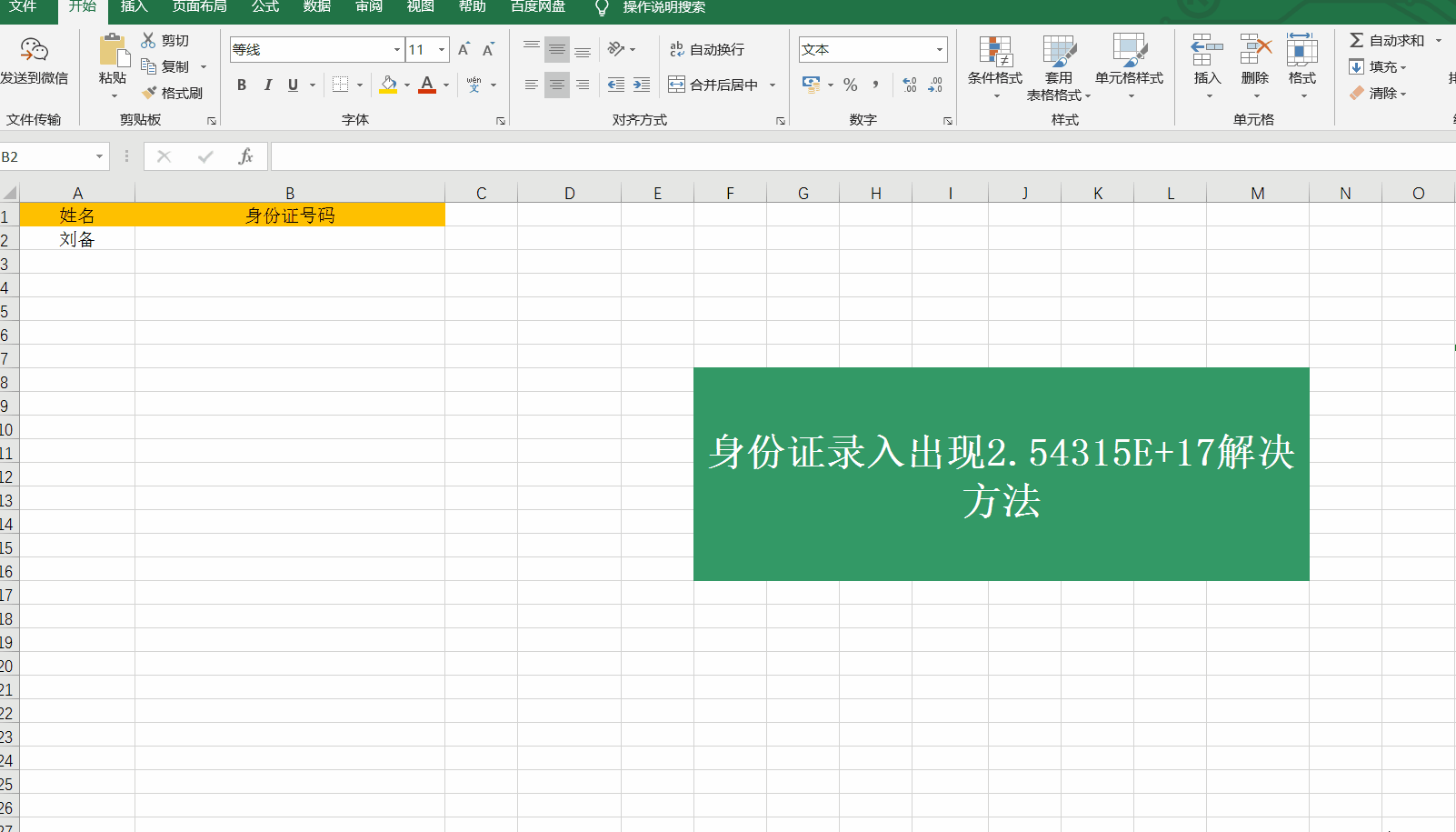1456x832 pixels.
Task: Toggle italic formatting
Action: click(267, 85)
